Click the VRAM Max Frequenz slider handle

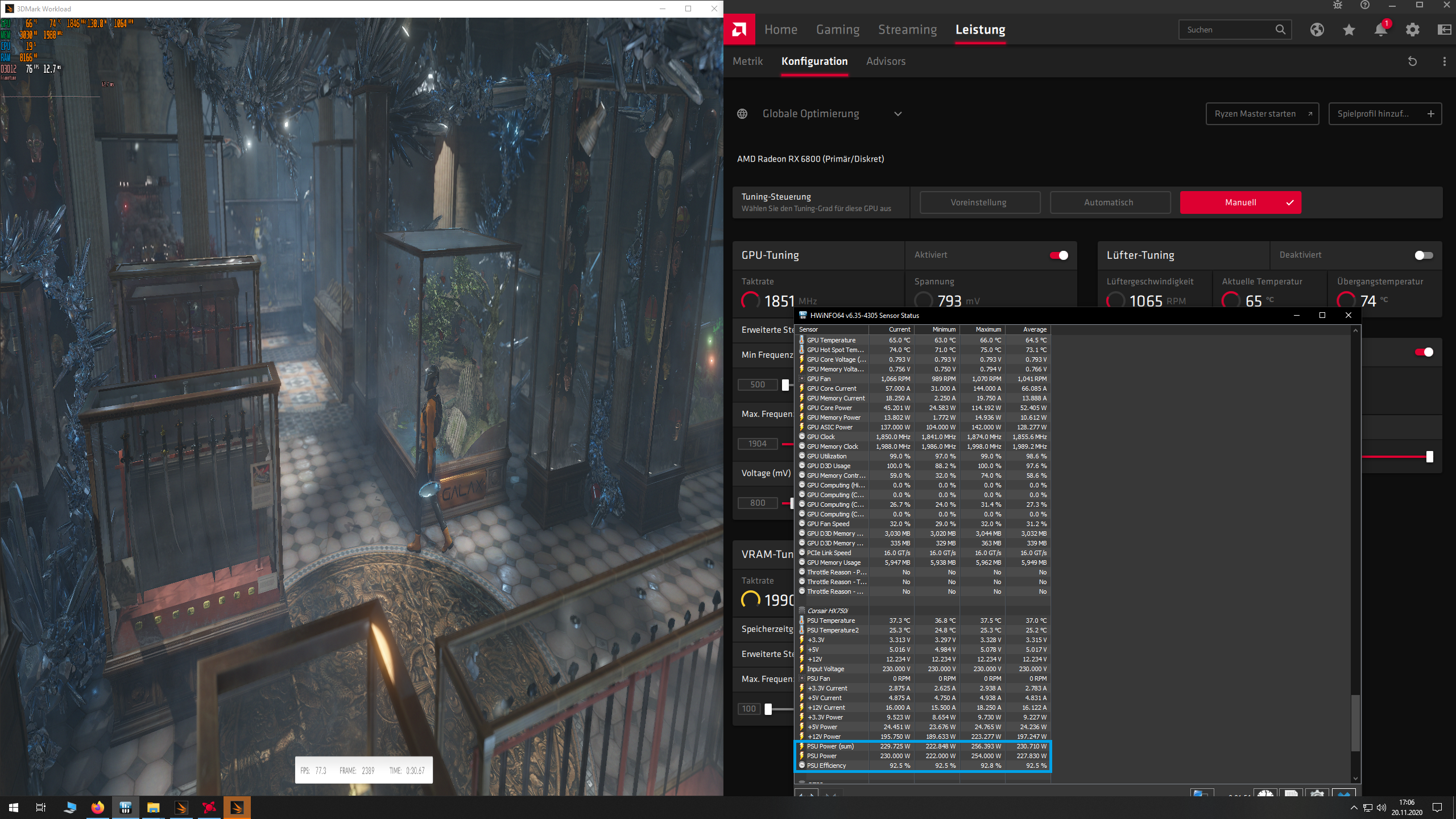[x=768, y=709]
